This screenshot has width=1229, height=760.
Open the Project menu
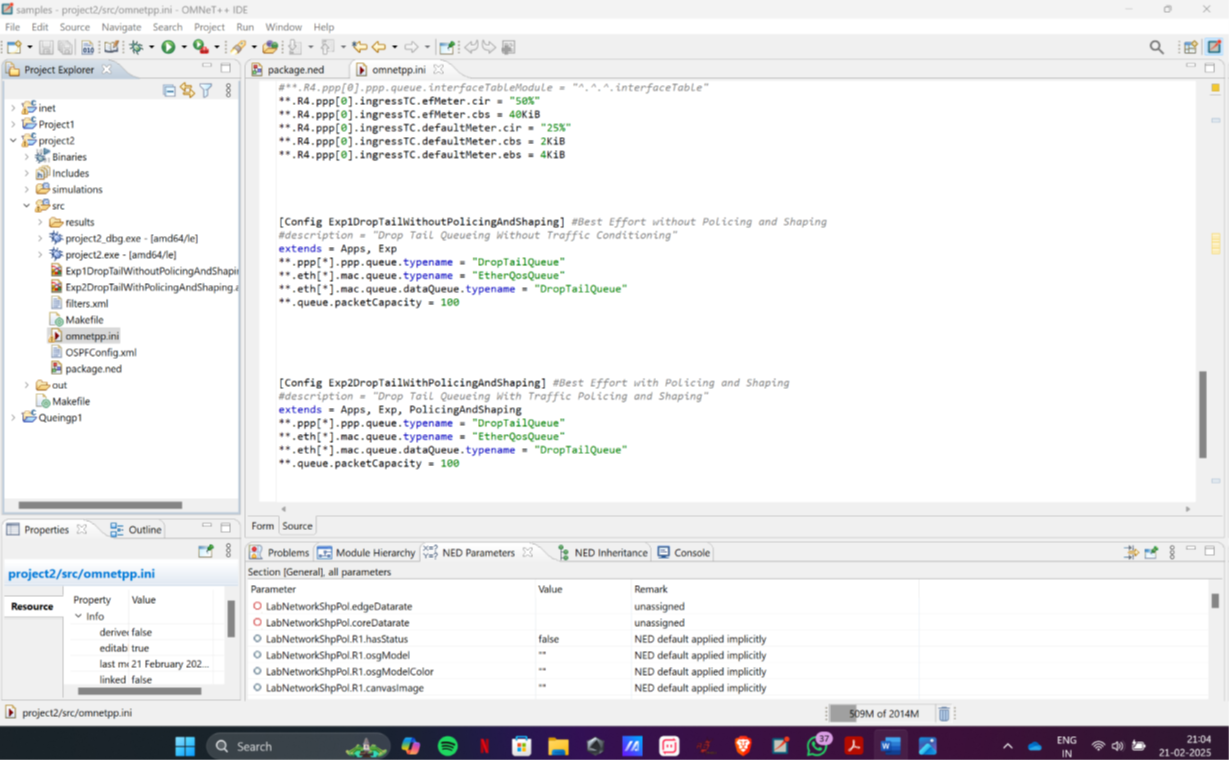[x=209, y=27]
